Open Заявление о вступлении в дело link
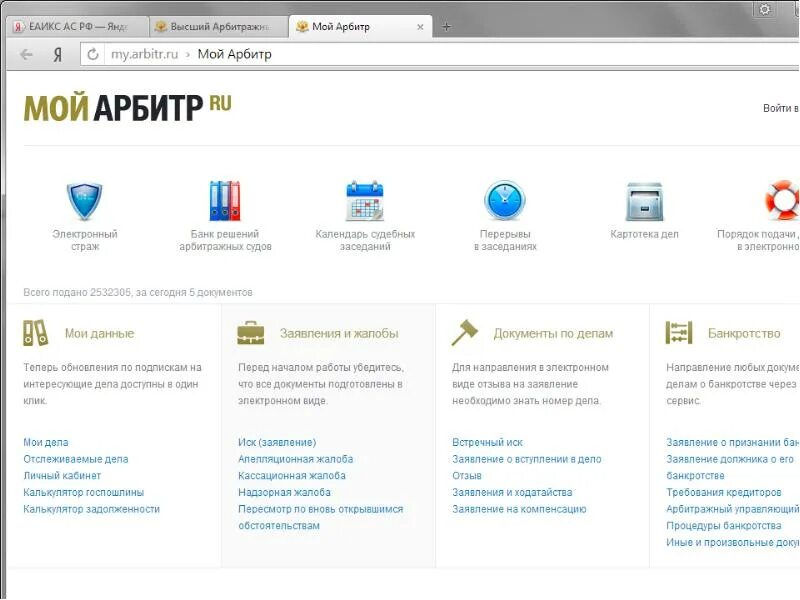Viewport: 800px width, 600px height. point(527,459)
